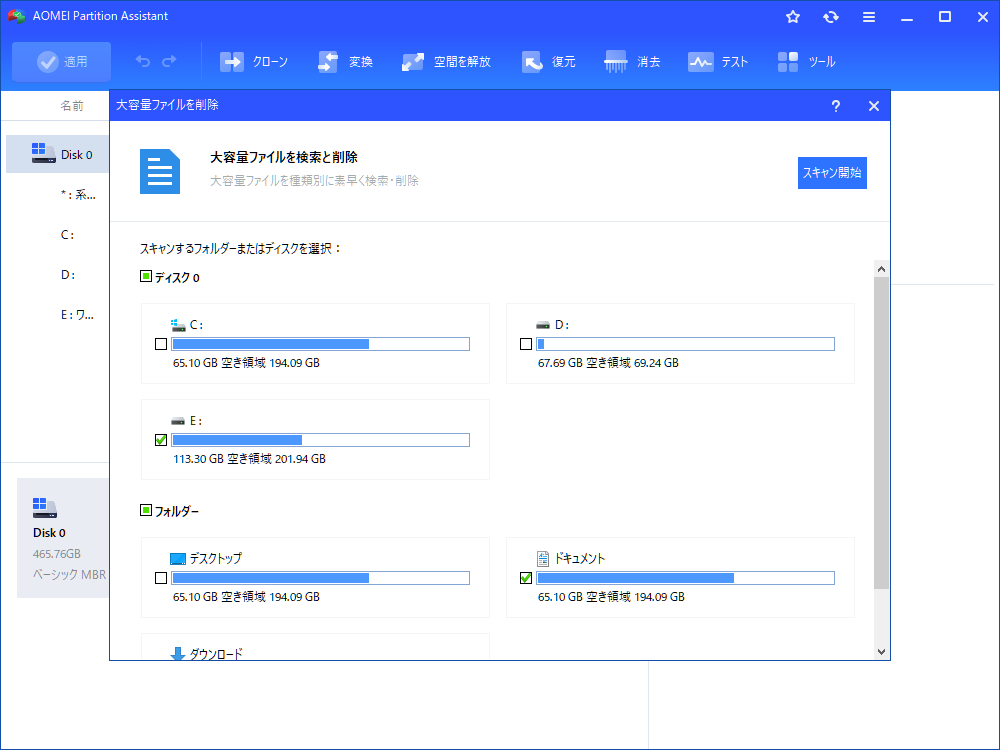Click the 465.76GB disk size text
Screen dimensions: 1000x750
coord(57,554)
